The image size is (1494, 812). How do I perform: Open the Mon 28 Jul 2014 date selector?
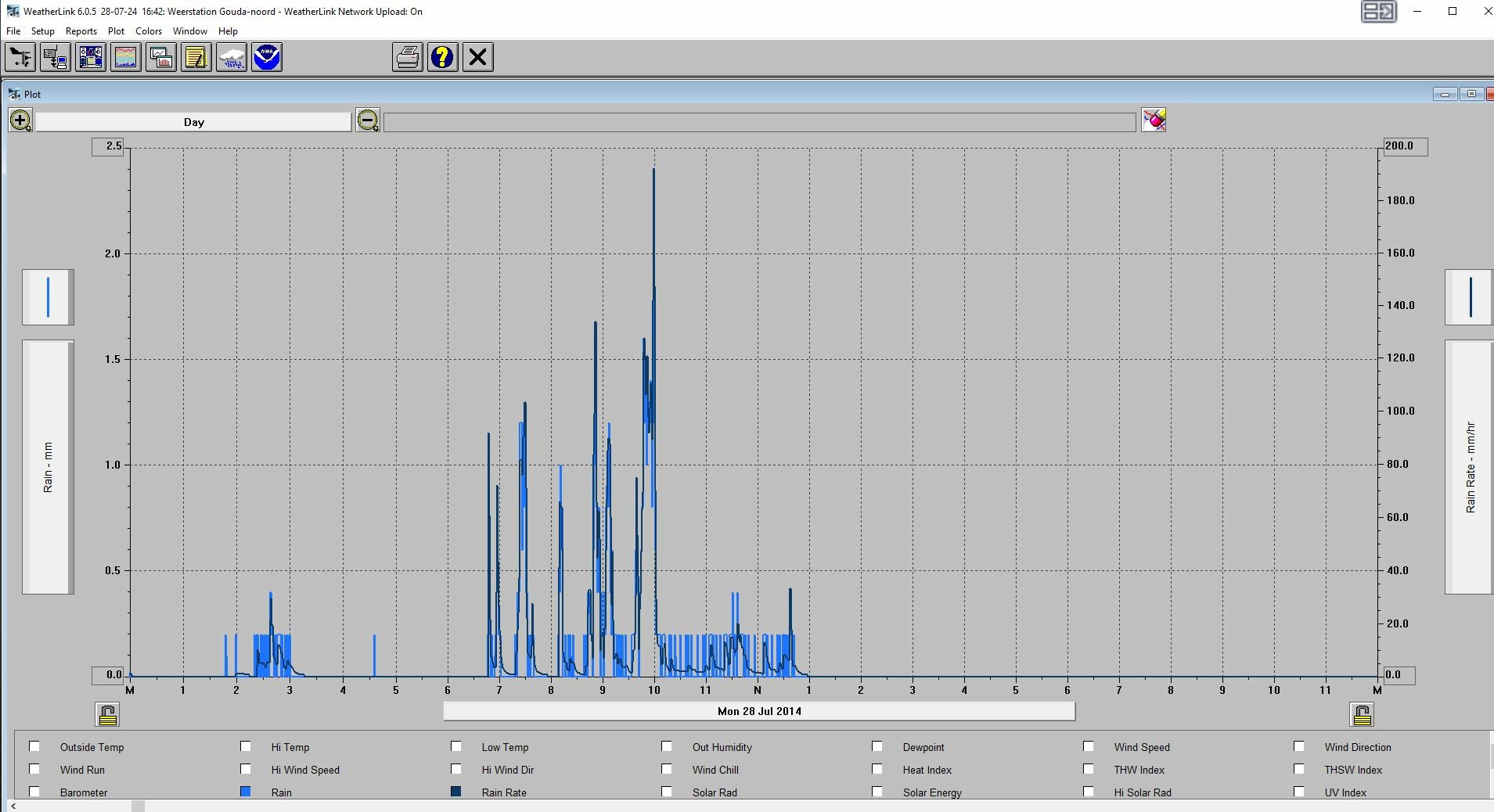759,711
